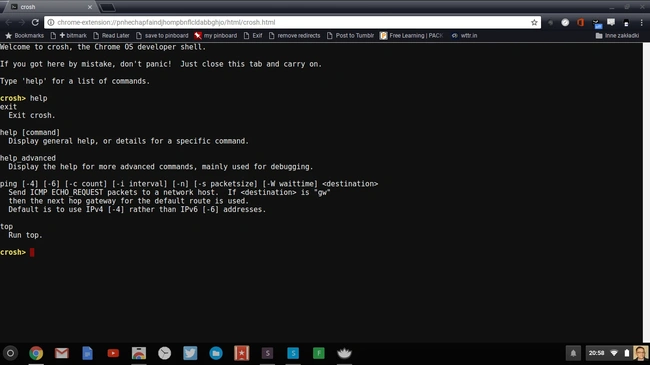Click the site info icon in address bar

(x=51, y=22)
